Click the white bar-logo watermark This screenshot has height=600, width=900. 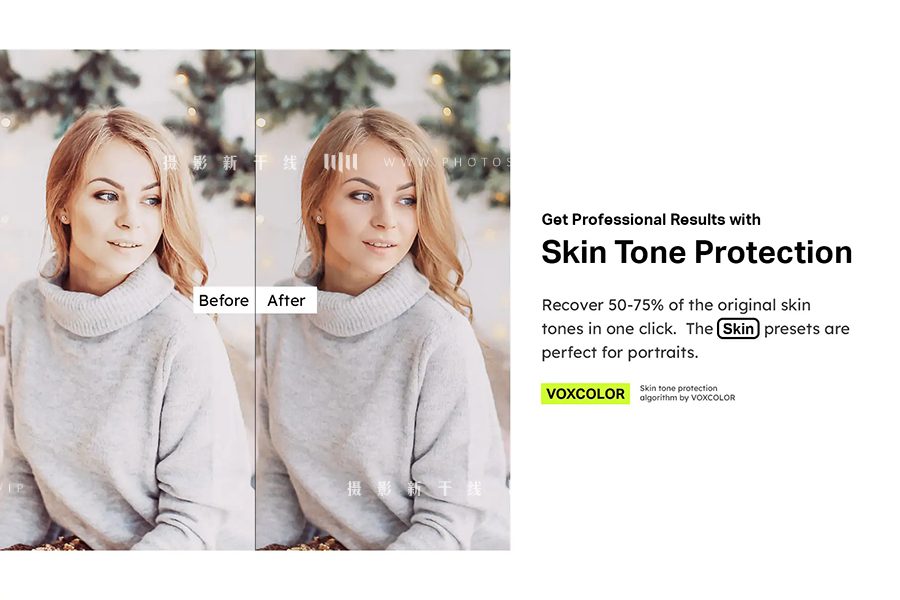(x=340, y=162)
